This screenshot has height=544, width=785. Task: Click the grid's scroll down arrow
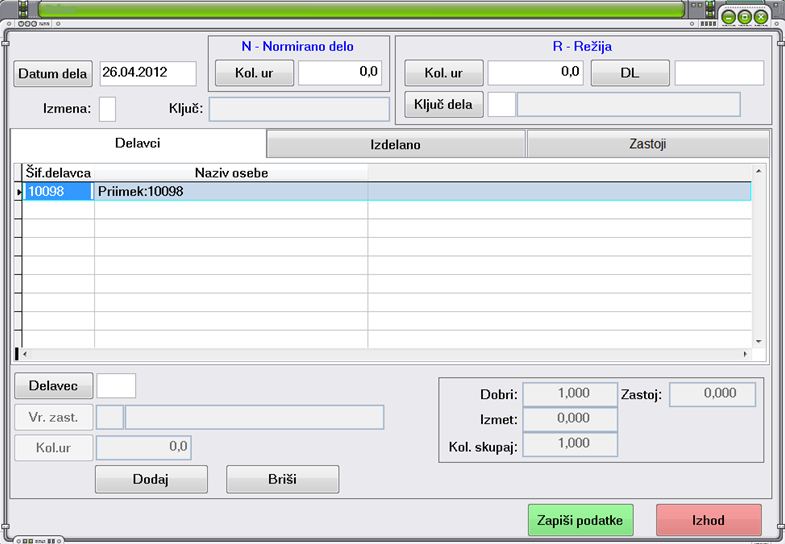click(x=758, y=341)
